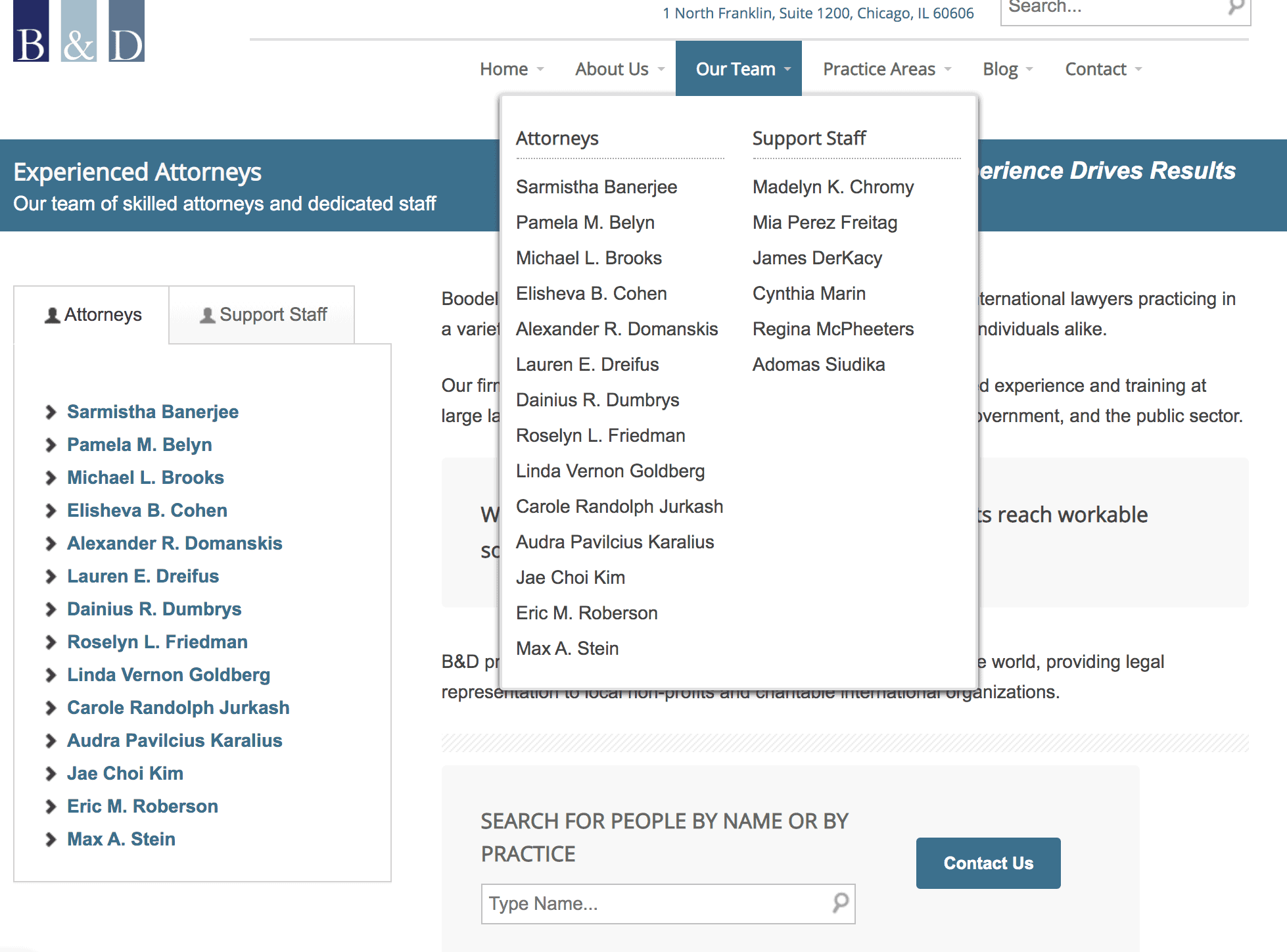Click the chevron arrow beside Max A. Stein
Viewport: 1287px width, 952px height.
[x=51, y=840]
